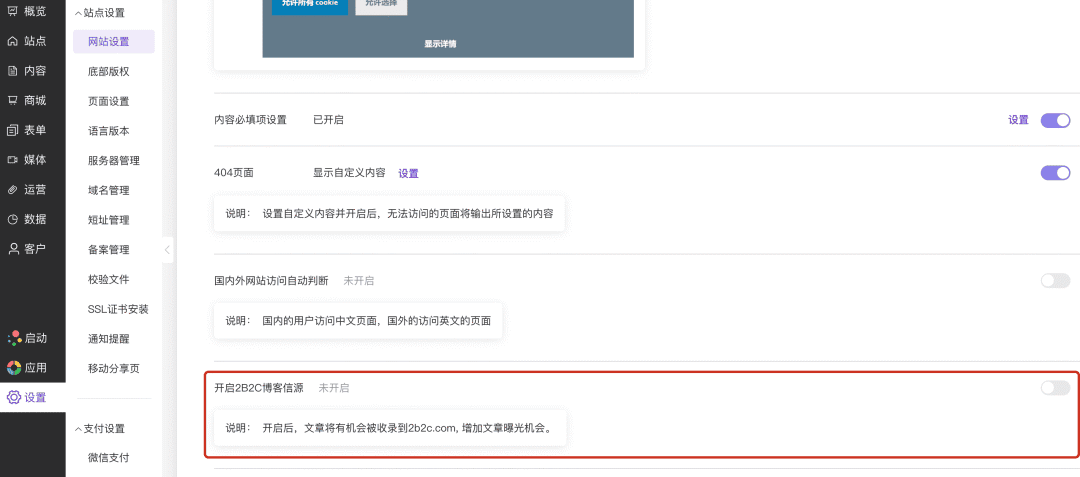The height and width of the screenshot is (477, 1080).
Task: Collapse the 站点设置 section
Action: coord(100,12)
